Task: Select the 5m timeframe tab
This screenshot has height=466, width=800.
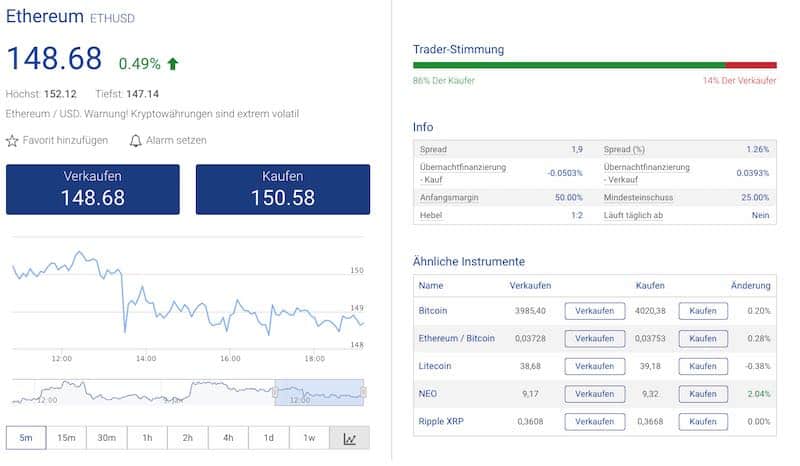Action: 26,438
